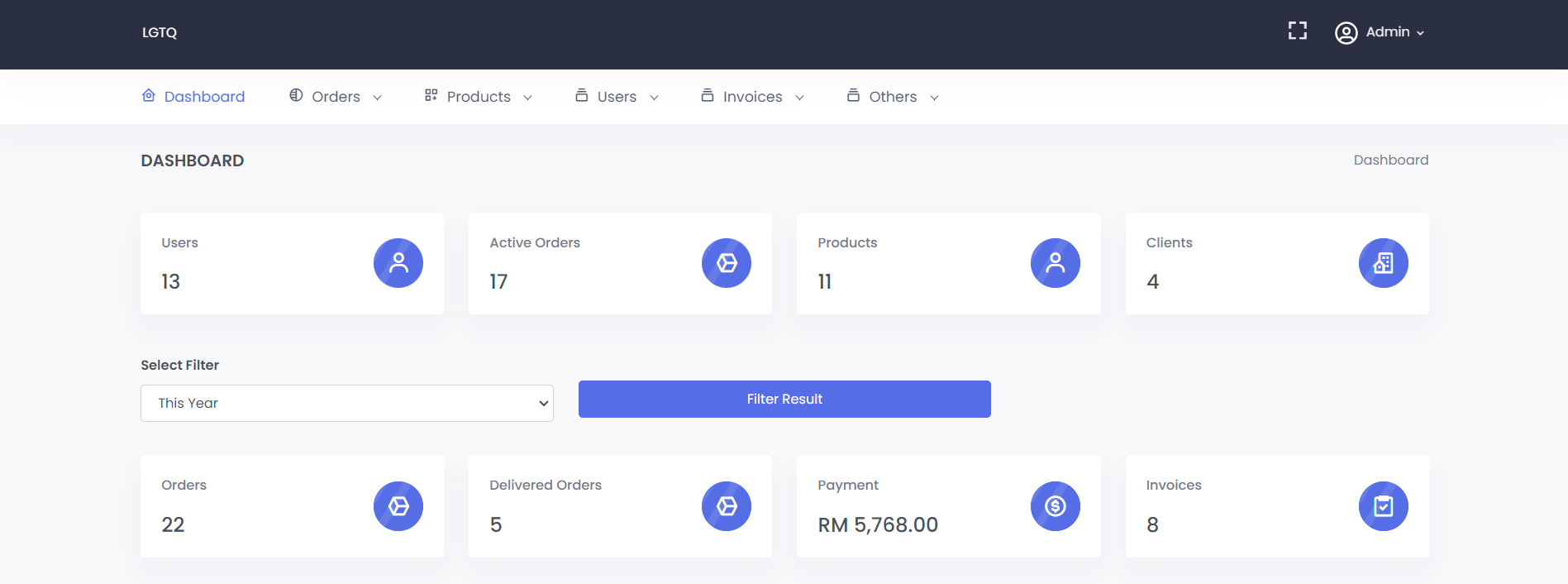
Task: Click the Products card person icon
Action: [x=1055, y=263]
